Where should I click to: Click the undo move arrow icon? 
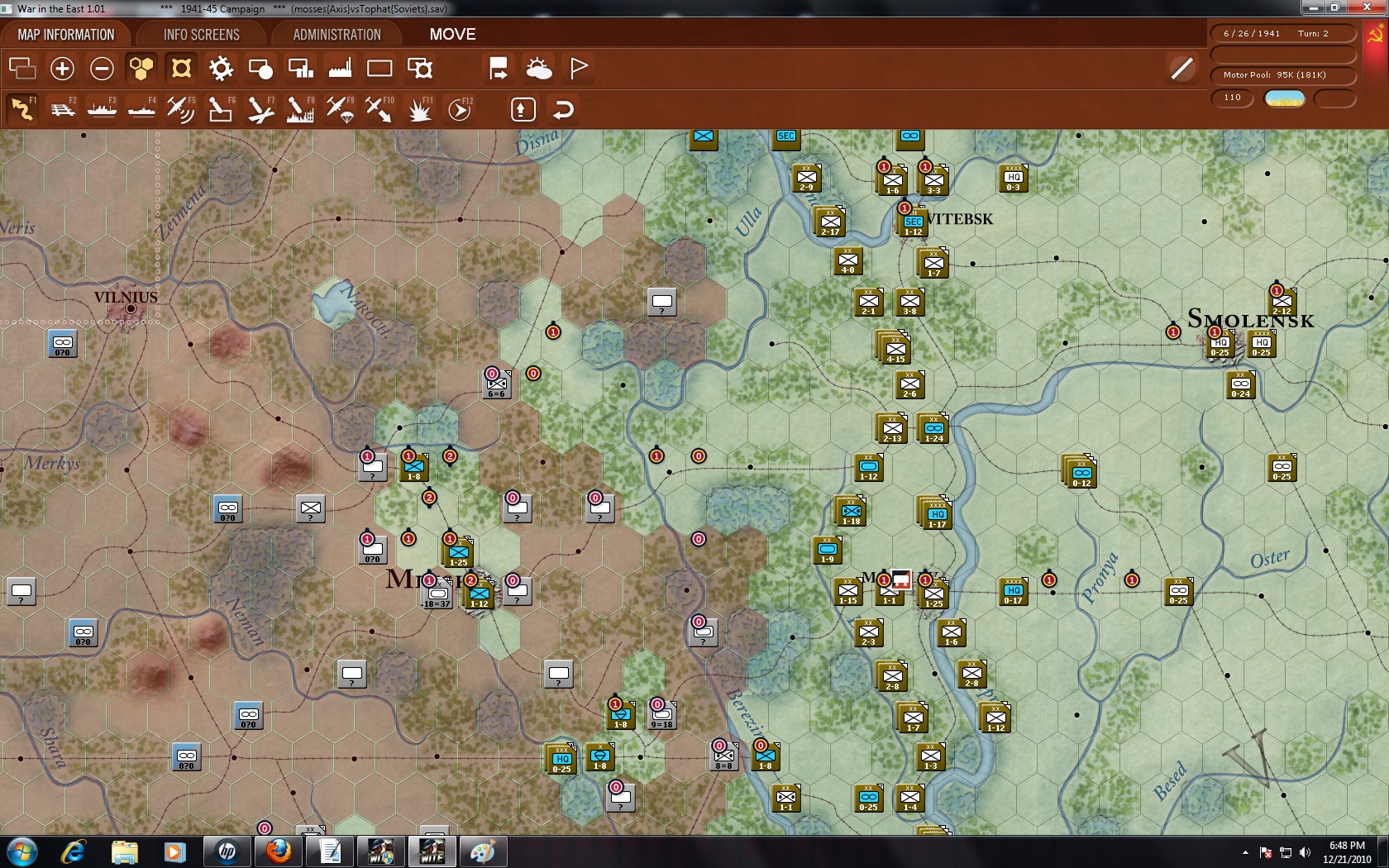[x=563, y=108]
